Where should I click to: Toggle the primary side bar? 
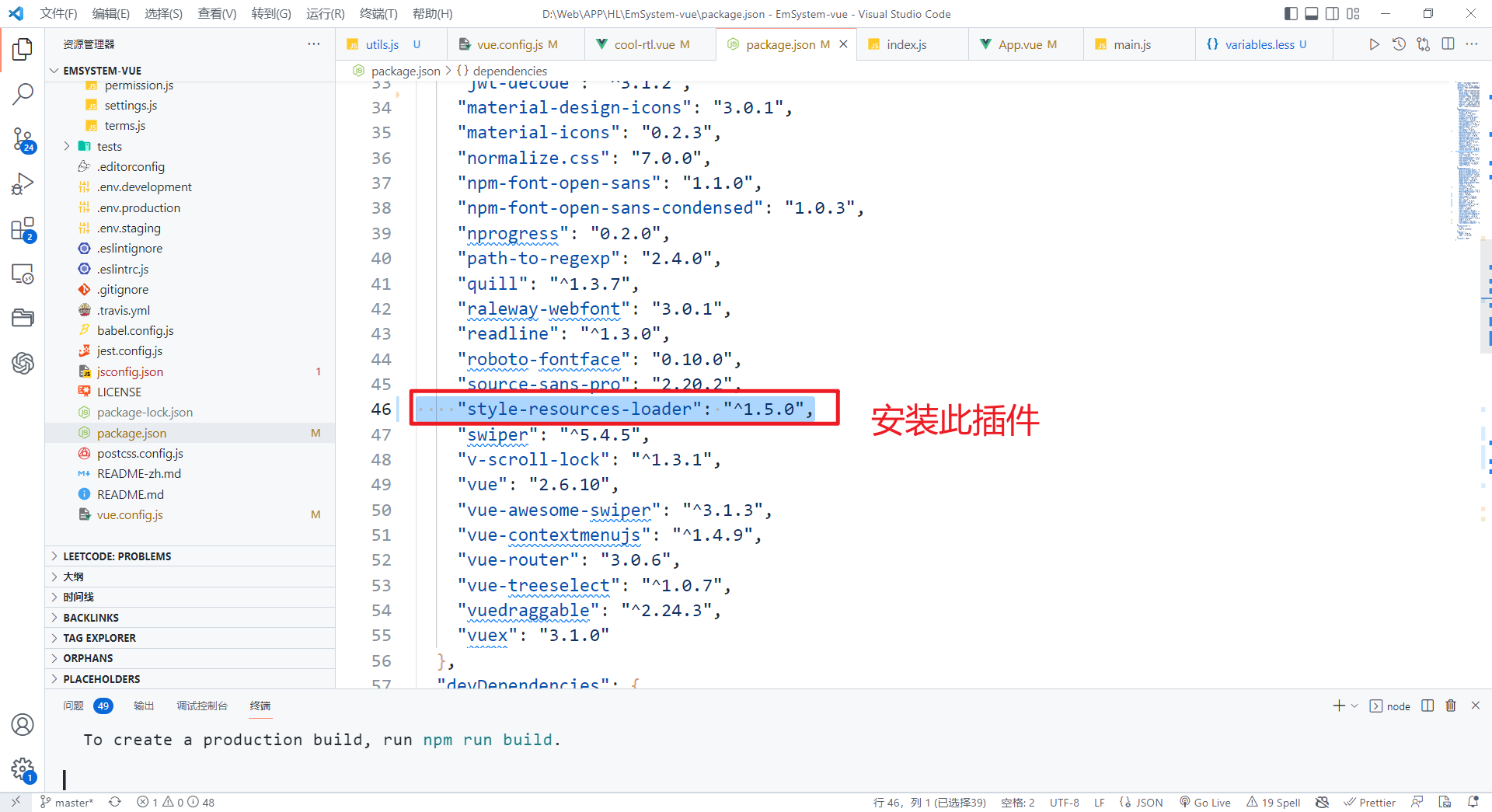[1291, 13]
